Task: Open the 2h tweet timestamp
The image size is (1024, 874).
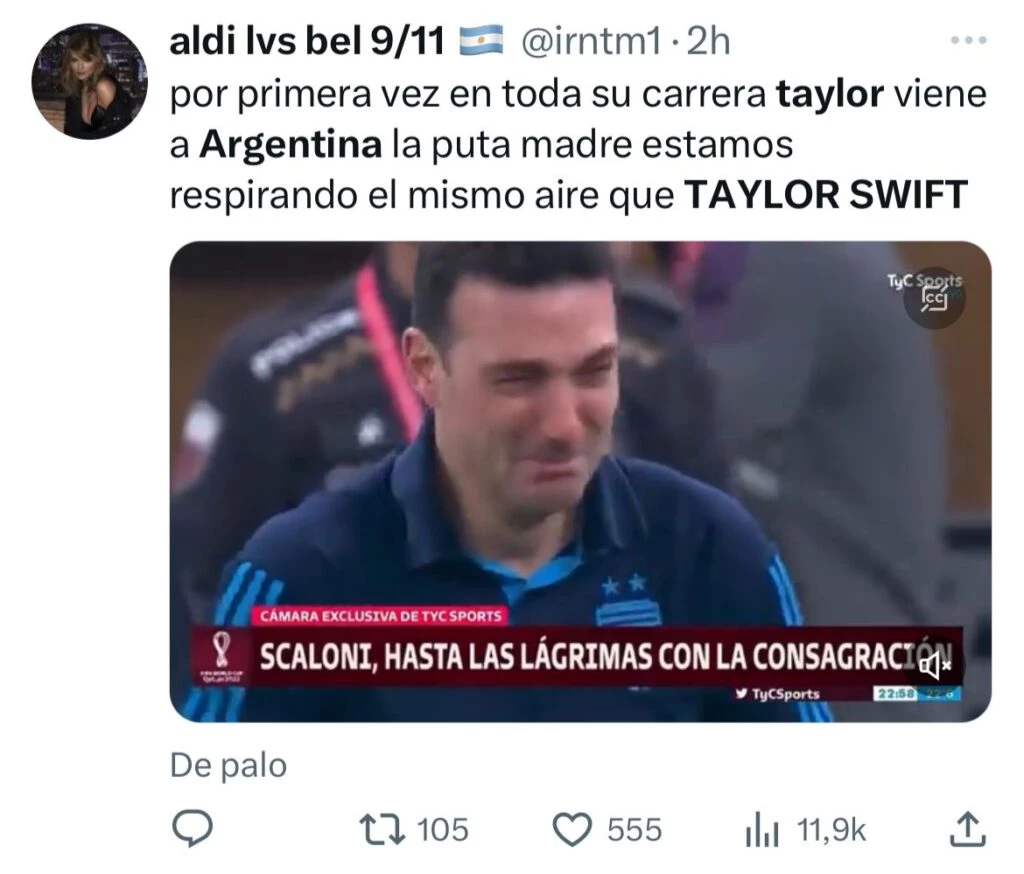Action: click(709, 42)
